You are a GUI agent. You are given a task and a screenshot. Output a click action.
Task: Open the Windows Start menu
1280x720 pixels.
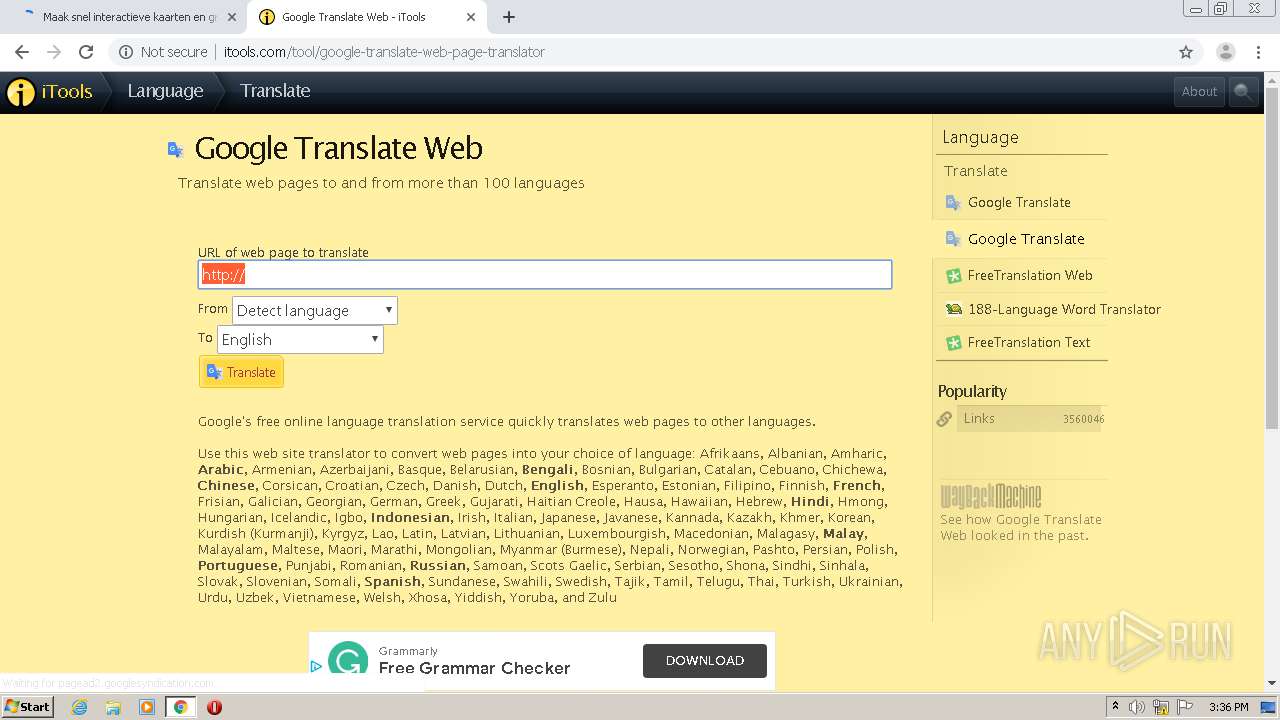(27, 707)
